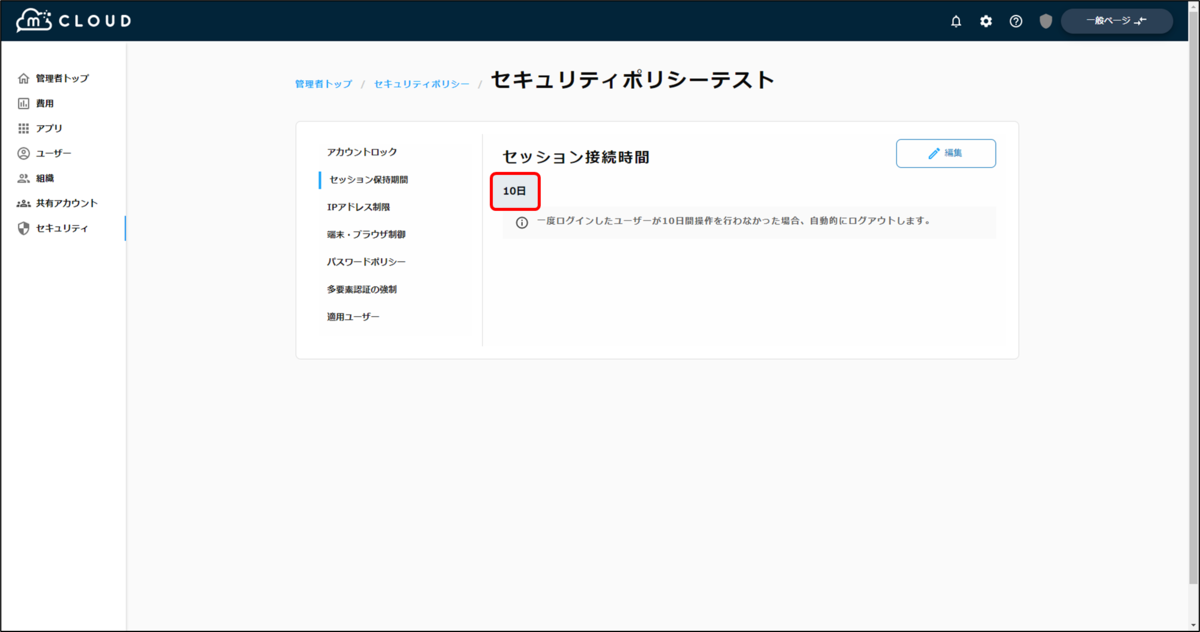This screenshot has width=1200, height=632.
Task: Open the notification bell icon
Action: 956,20
